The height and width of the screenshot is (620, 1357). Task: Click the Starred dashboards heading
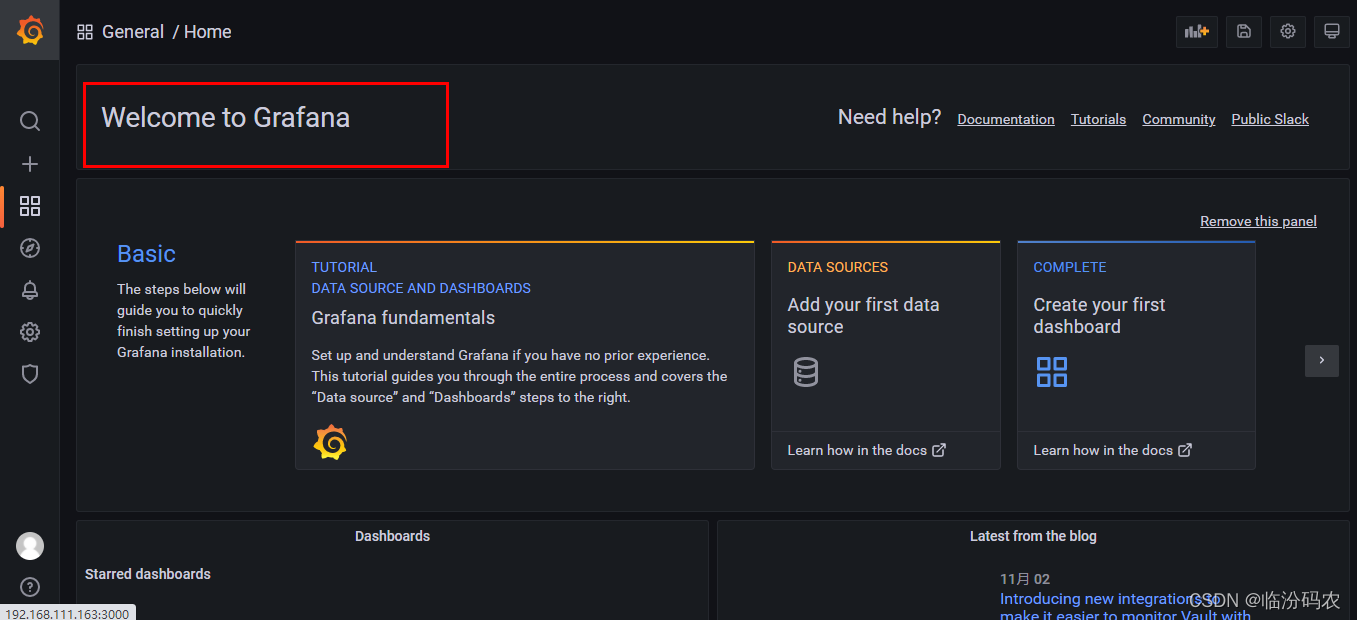tap(148, 574)
